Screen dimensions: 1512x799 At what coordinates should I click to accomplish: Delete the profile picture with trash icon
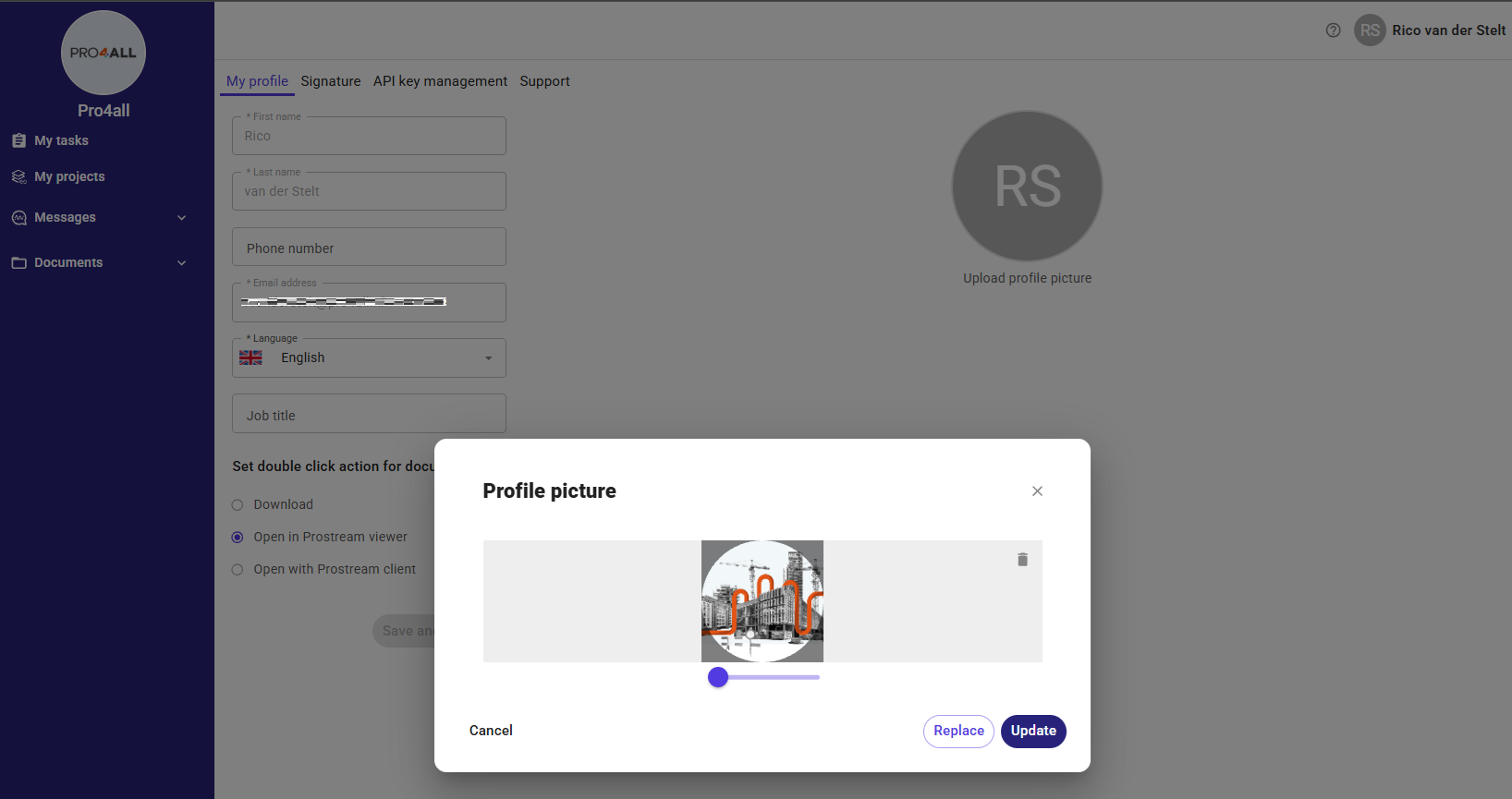coord(1022,560)
